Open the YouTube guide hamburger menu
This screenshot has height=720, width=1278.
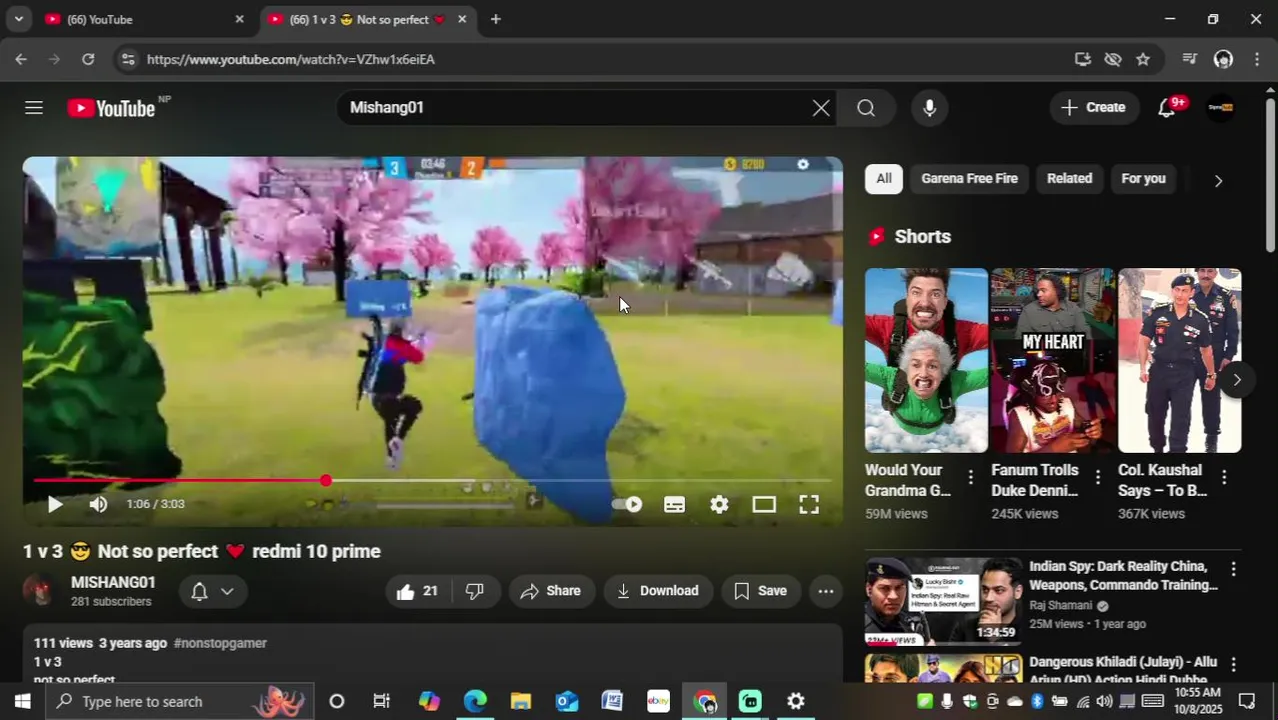click(34, 108)
